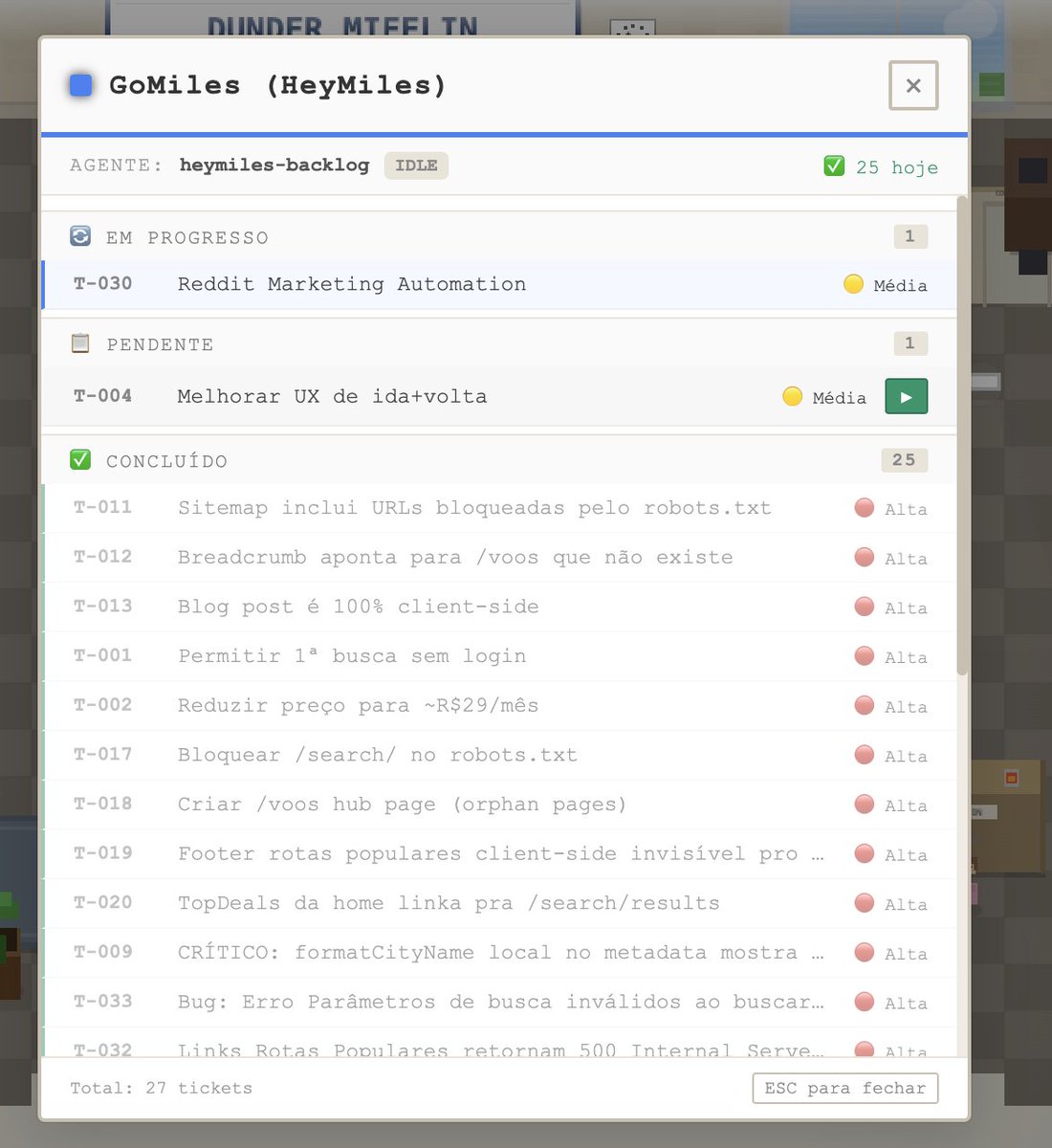1052x1148 pixels.
Task: Click red priority dot on T-019
Action: [864, 854]
